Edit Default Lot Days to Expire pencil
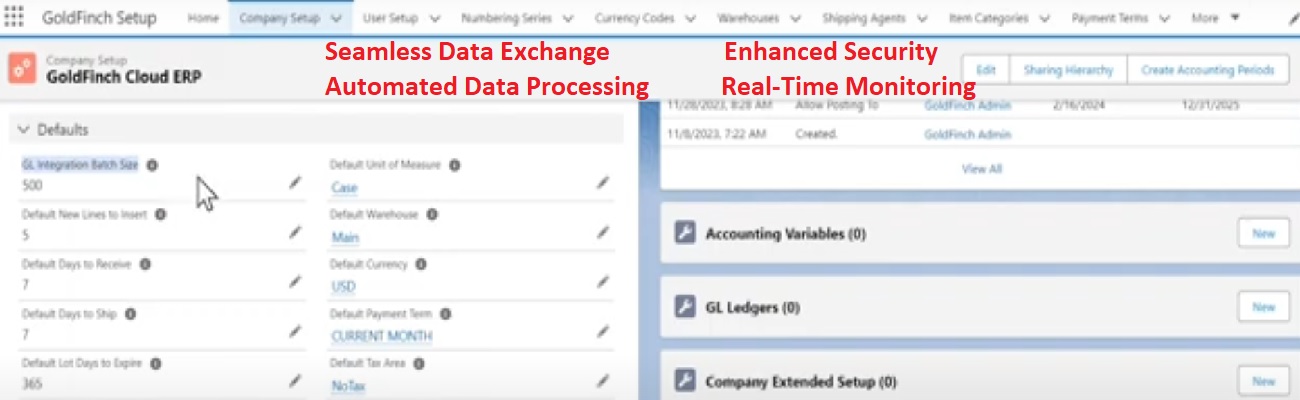The image size is (1300, 400). click(x=294, y=380)
